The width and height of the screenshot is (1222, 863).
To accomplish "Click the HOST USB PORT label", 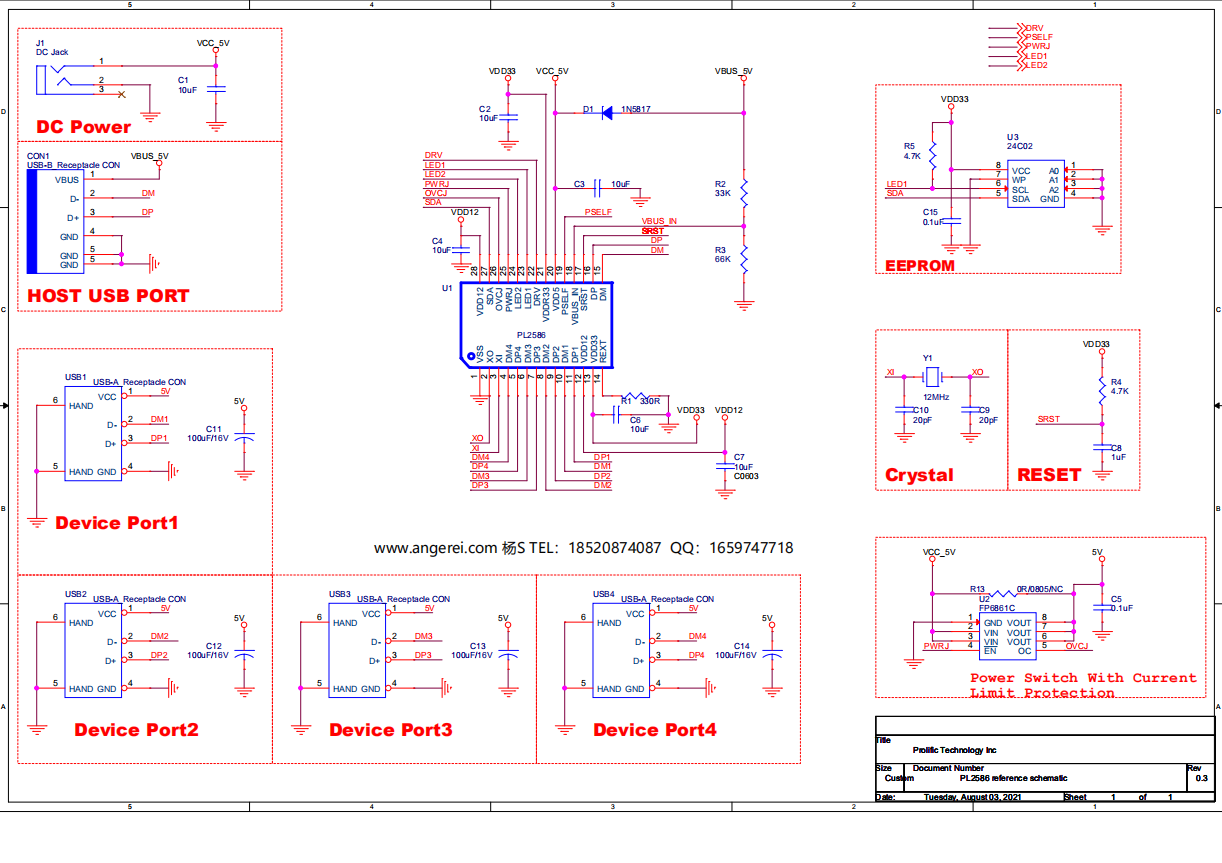I will coord(108,296).
